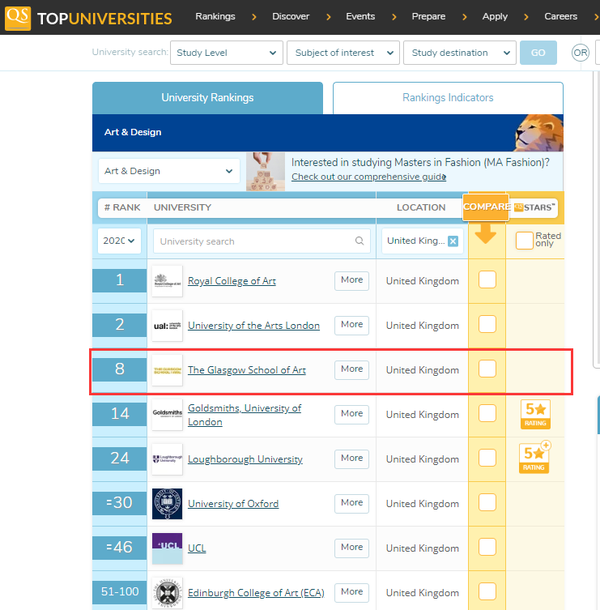The image size is (600, 610).
Task: Click the Goldsmiths logo thumbnail
Action: [x=167, y=415]
